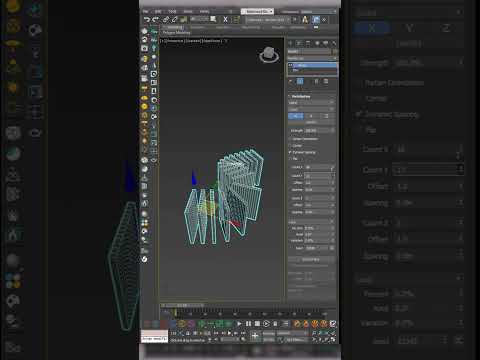This screenshot has height=360, width=480.
Task: Click the Create plus-sign panel icon
Action: pyautogui.click(x=290, y=43)
